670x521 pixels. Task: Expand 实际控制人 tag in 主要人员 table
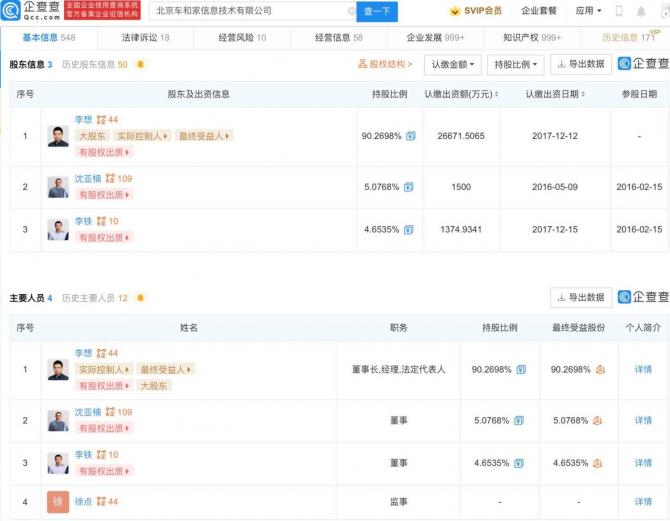tap(104, 369)
